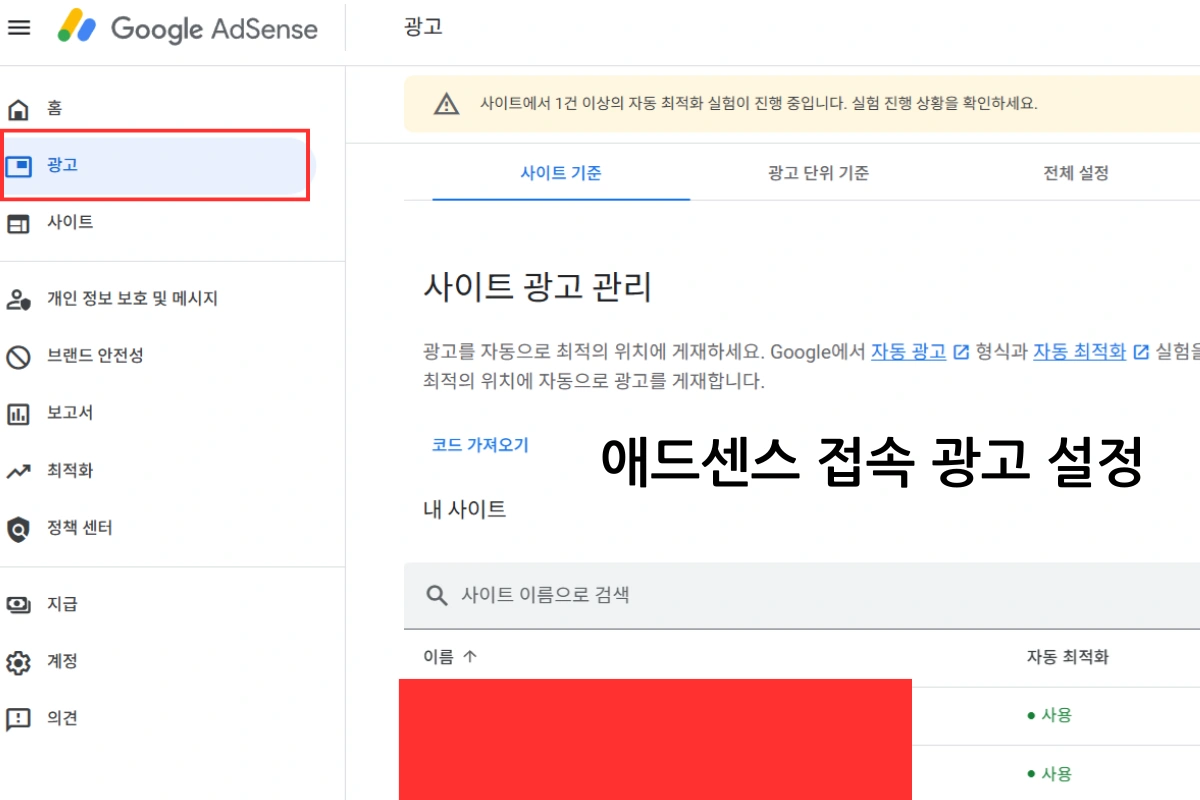Open the 자동 최적화 help link
1200x800 pixels.
1079,352
